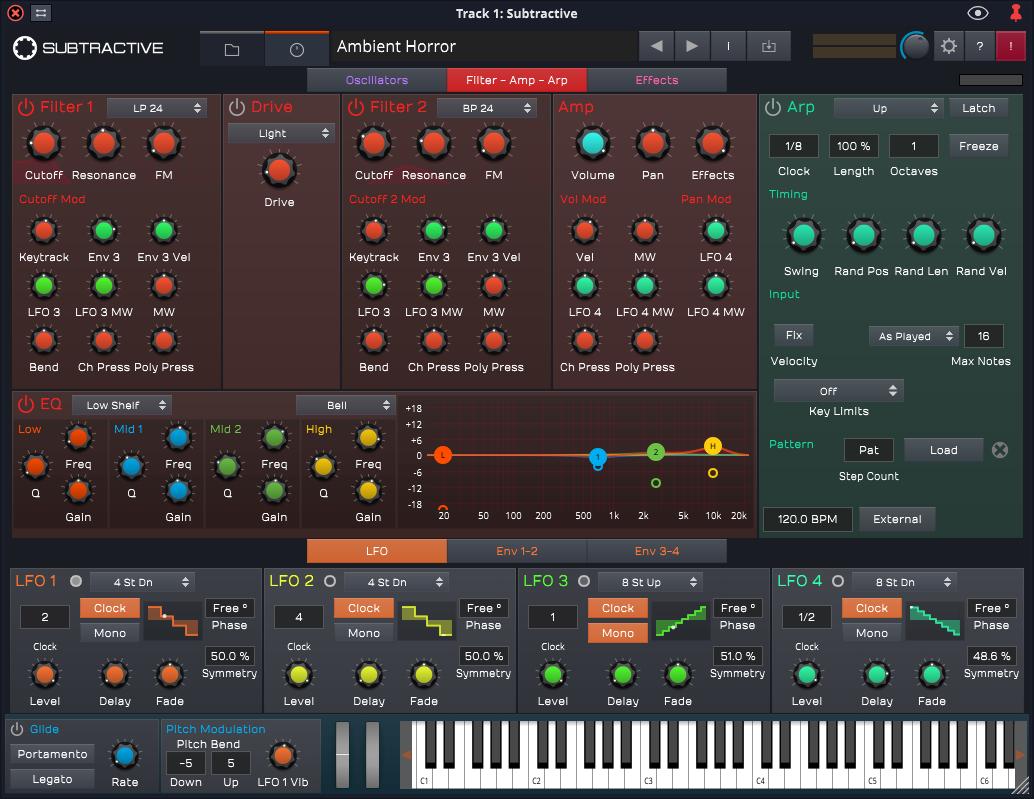This screenshot has height=799, width=1034.
Task: Click the mod wheel slider
Action: click(373, 754)
